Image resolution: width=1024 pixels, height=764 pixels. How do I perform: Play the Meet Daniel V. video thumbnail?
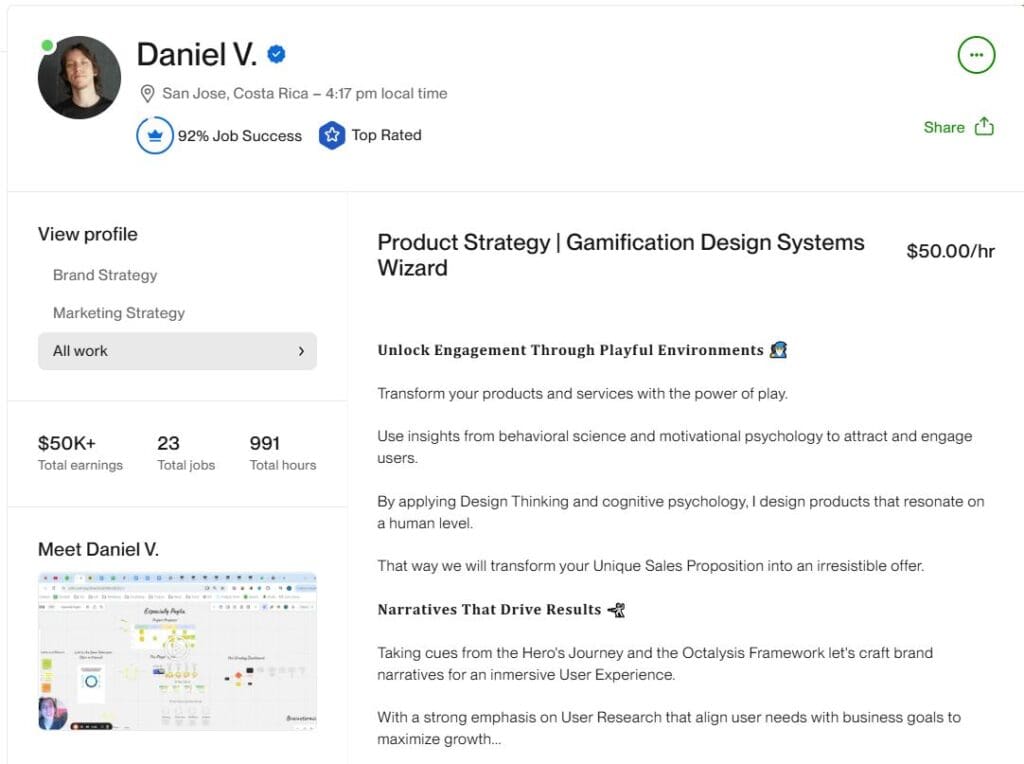[x=177, y=651]
